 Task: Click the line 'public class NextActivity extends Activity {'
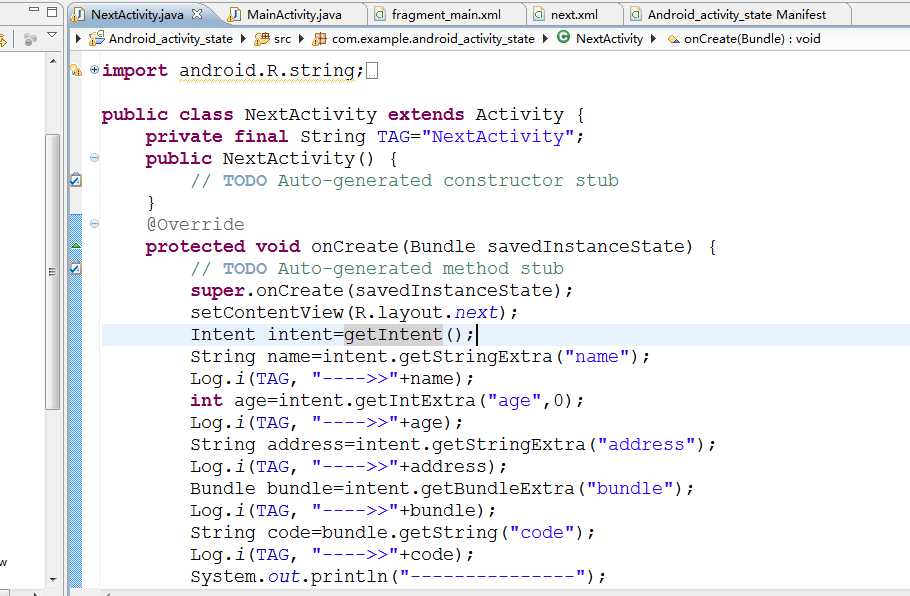(343, 114)
